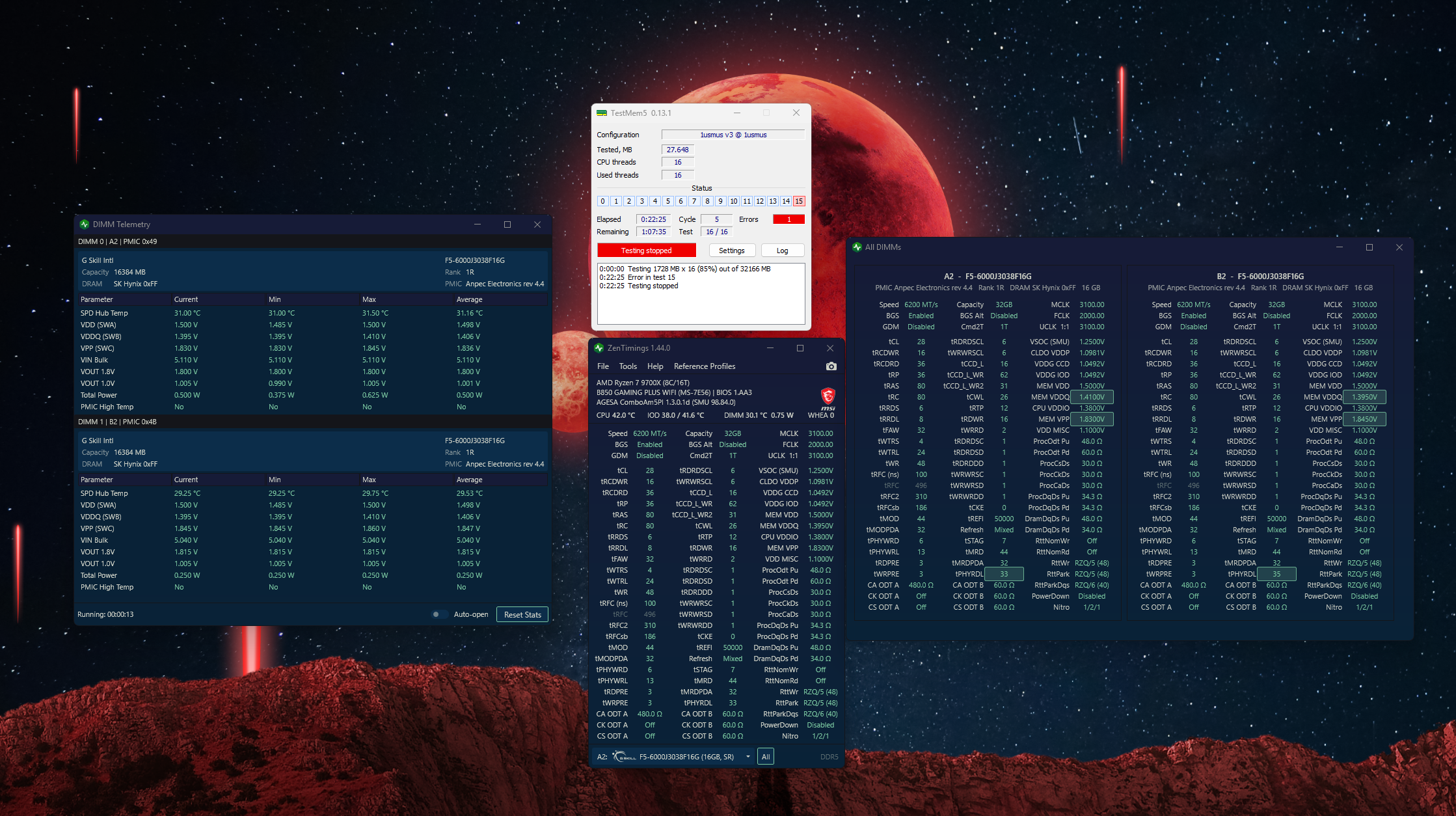Click the Configuration field showing 1usmus v3
Screen dimensions: 1456x816
pyautogui.click(x=733, y=135)
